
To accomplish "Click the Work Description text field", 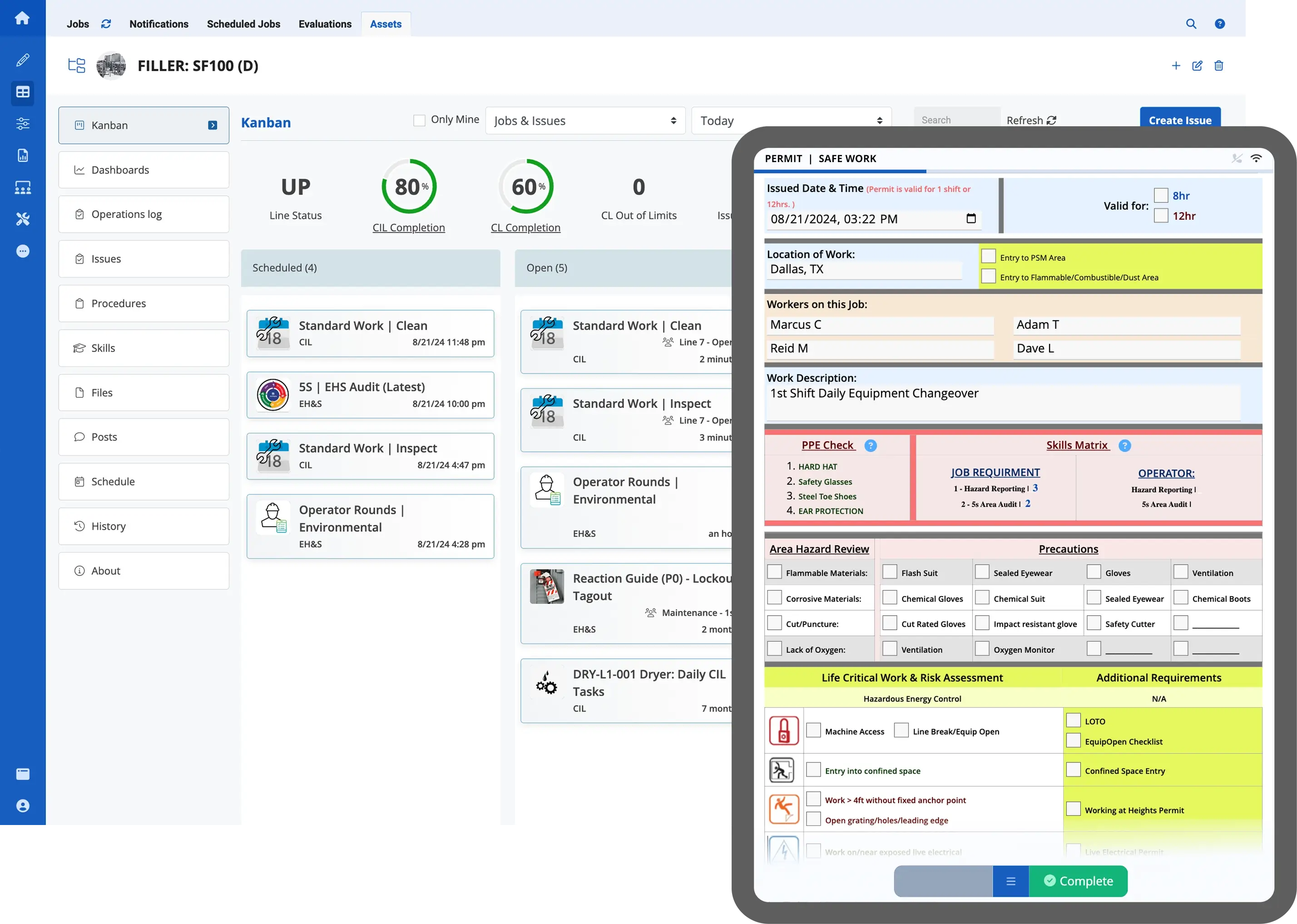I will pos(1003,403).
